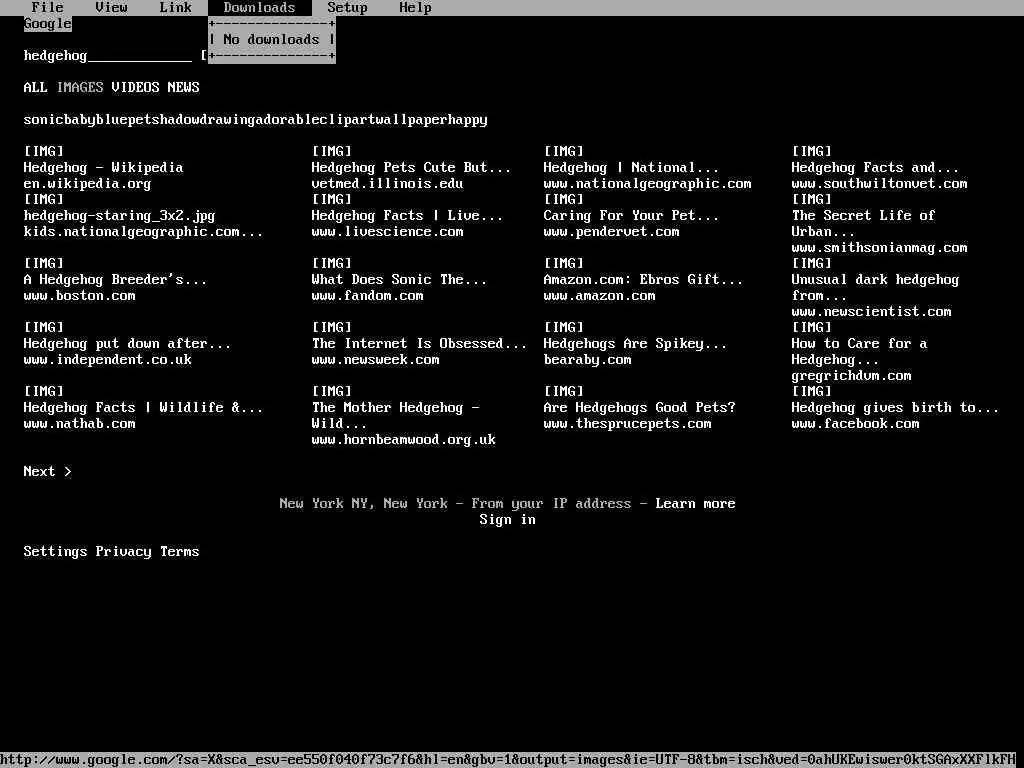This screenshot has width=1024, height=768.
Task: Click [IMG] thumbnail above Hedgehog put down after
Action: pyautogui.click(x=44, y=328)
